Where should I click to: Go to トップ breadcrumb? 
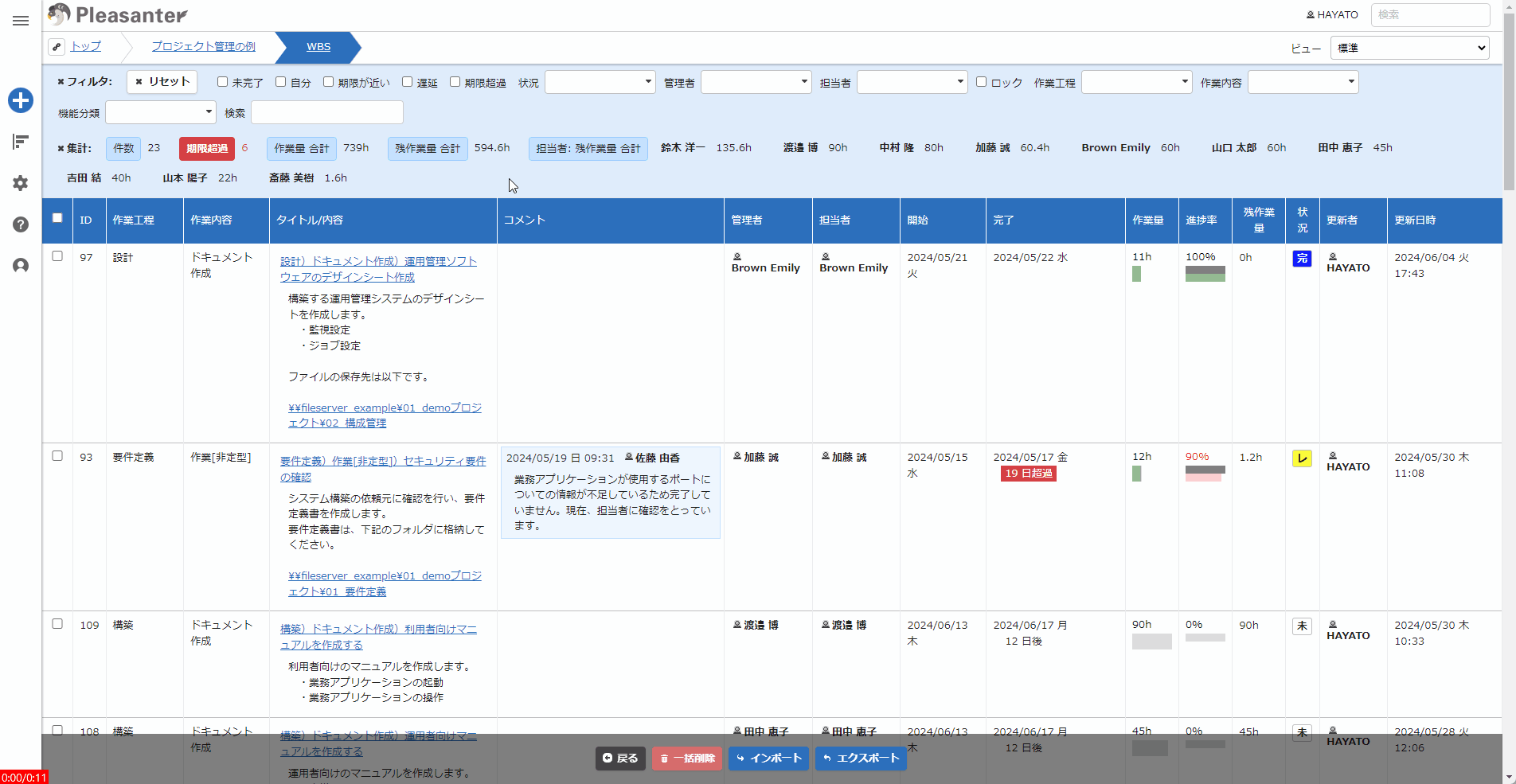[x=86, y=47]
